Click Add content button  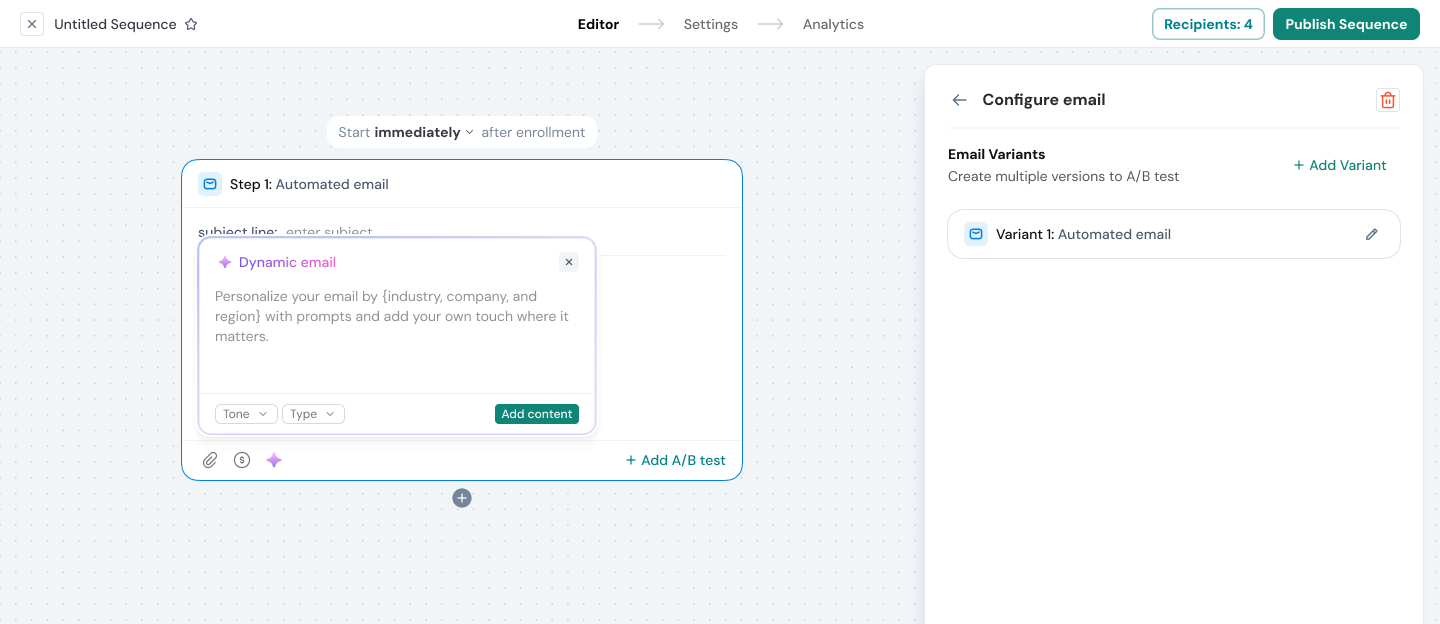[537, 414]
